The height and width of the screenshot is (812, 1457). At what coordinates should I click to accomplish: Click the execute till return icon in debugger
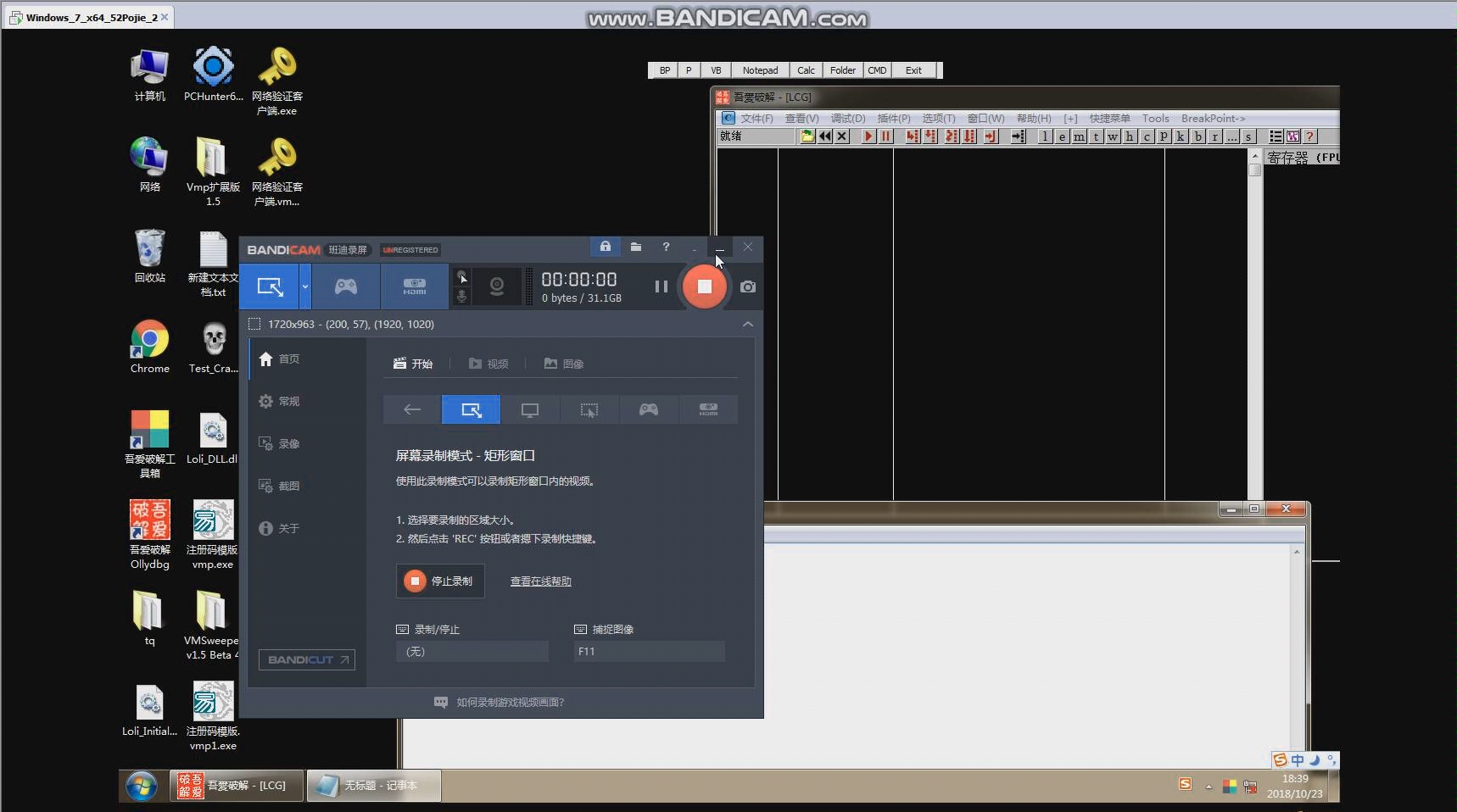(x=991, y=136)
